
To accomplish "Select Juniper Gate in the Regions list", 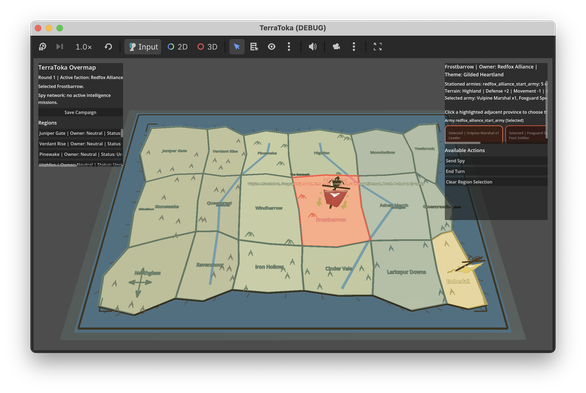I will point(80,133).
